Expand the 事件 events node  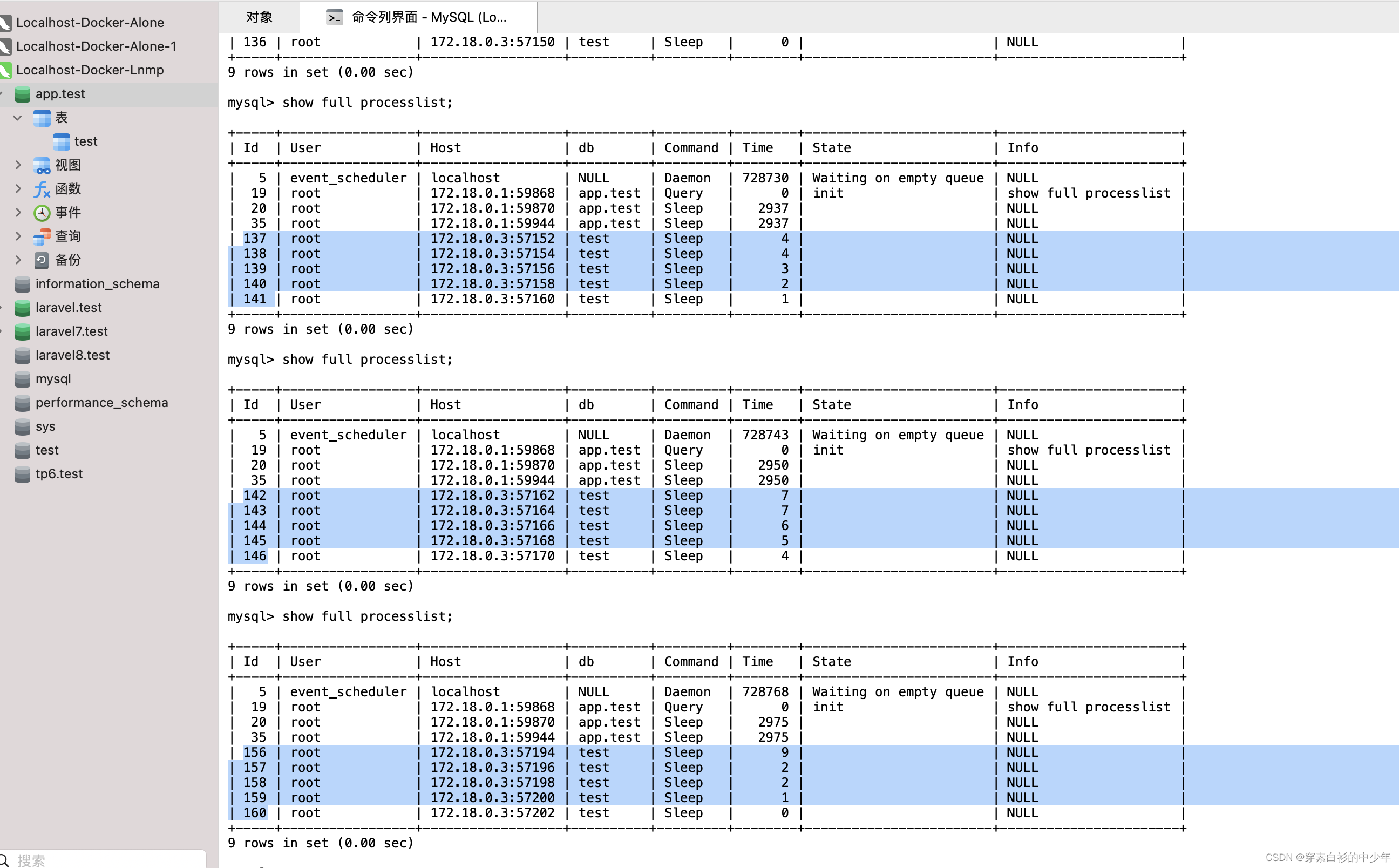point(18,212)
